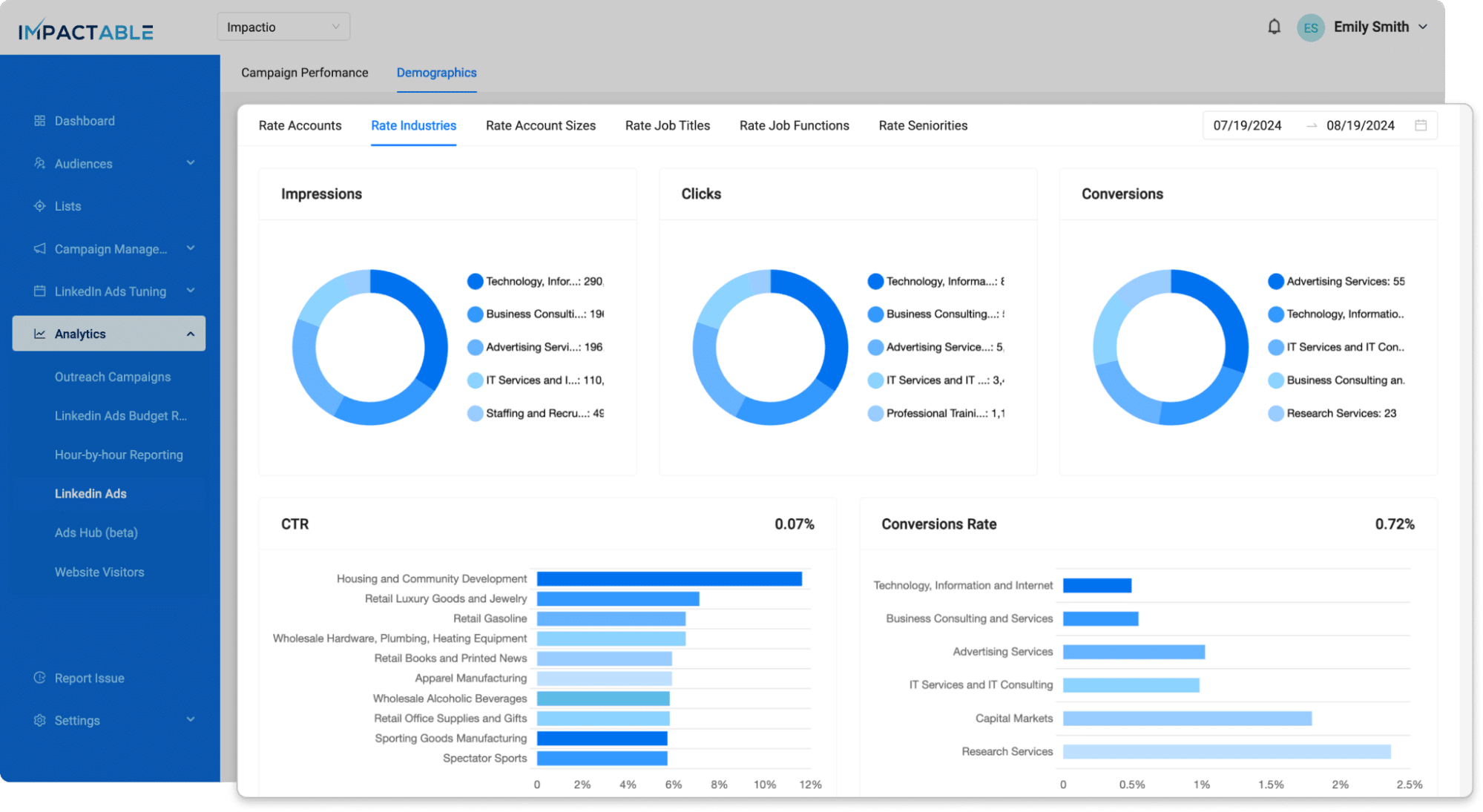Go to Hour-by-hour Reporting
This screenshot has height=812, width=1483.
tap(119, 455)
